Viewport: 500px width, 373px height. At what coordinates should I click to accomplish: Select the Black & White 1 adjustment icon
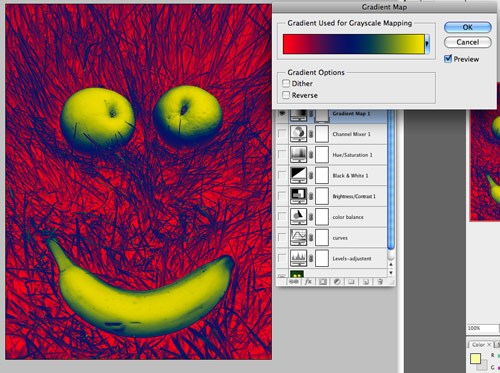click(x=298, y=175)
